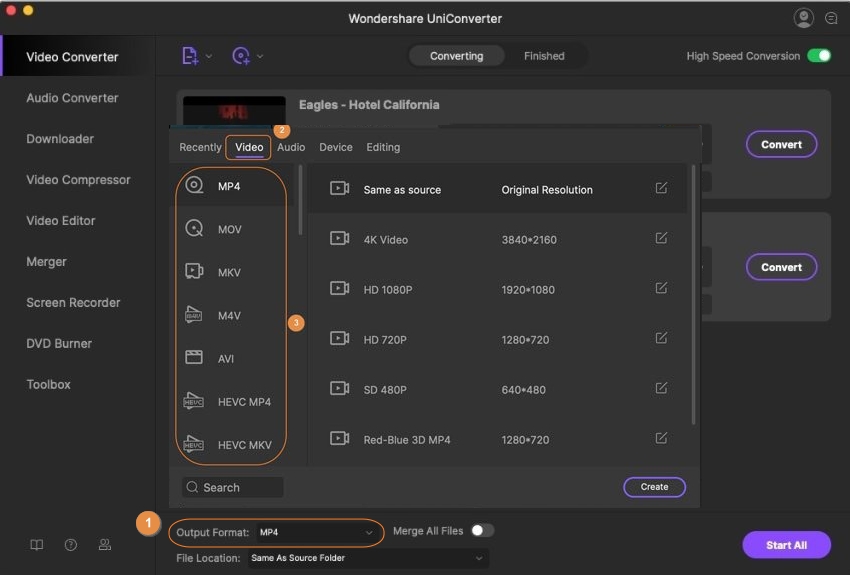Image resolution: width=850 pixels, height=575 pixels.
Task: Click the second file's Convert button
Action: click(x=781, y=267)
